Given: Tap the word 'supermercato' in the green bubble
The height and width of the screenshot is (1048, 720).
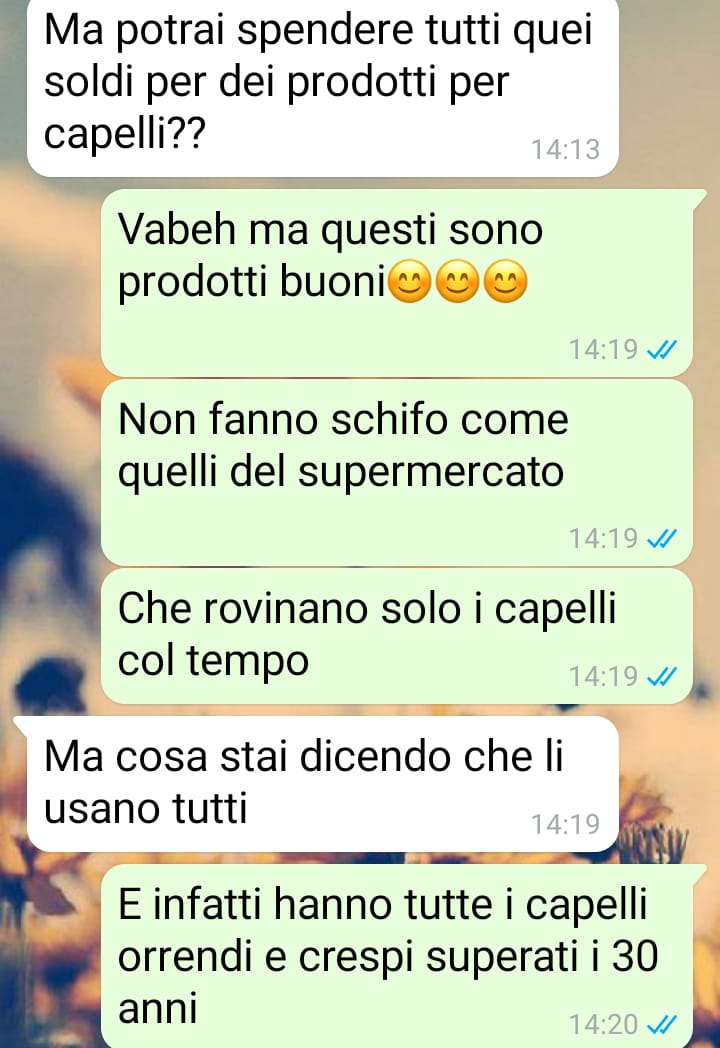Looking at the screenshot, I should pyautogui.click(x=431, y=473).
